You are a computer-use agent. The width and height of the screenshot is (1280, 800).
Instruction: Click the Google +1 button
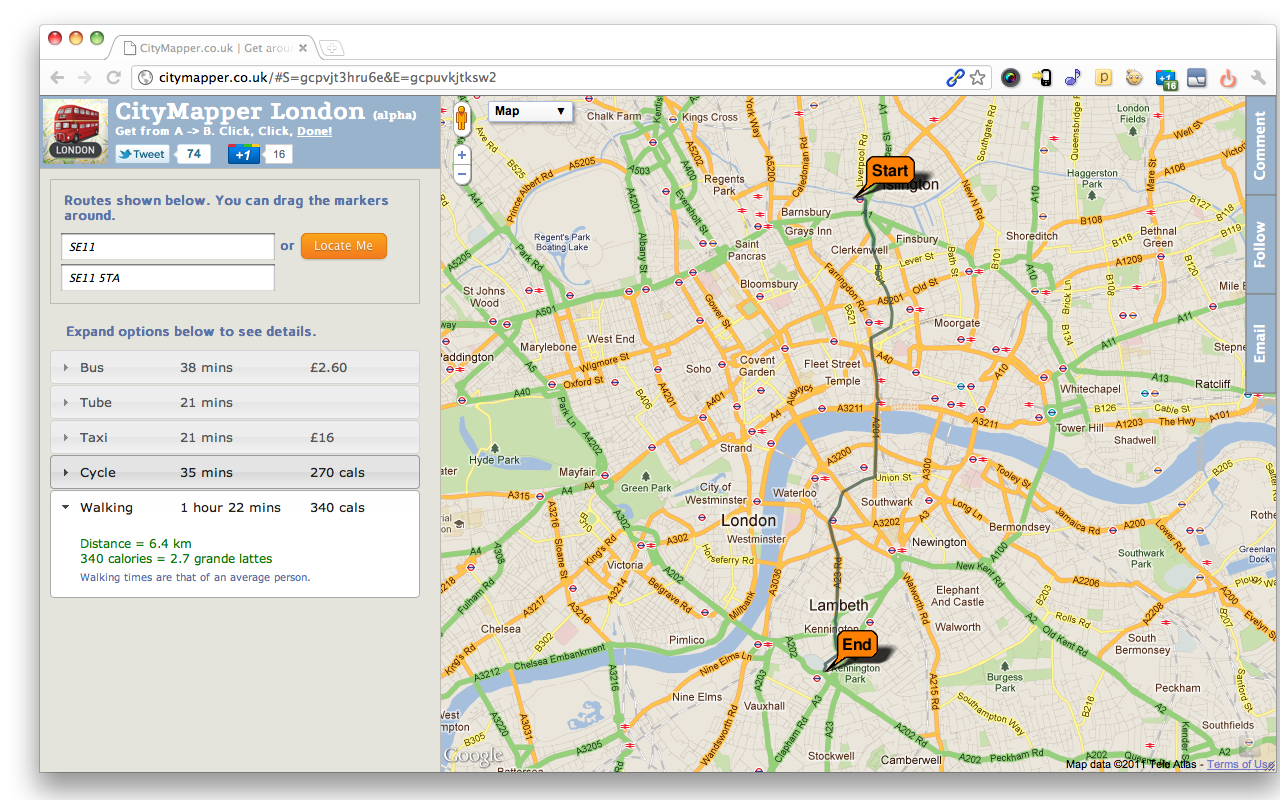(x=244, y=154)
